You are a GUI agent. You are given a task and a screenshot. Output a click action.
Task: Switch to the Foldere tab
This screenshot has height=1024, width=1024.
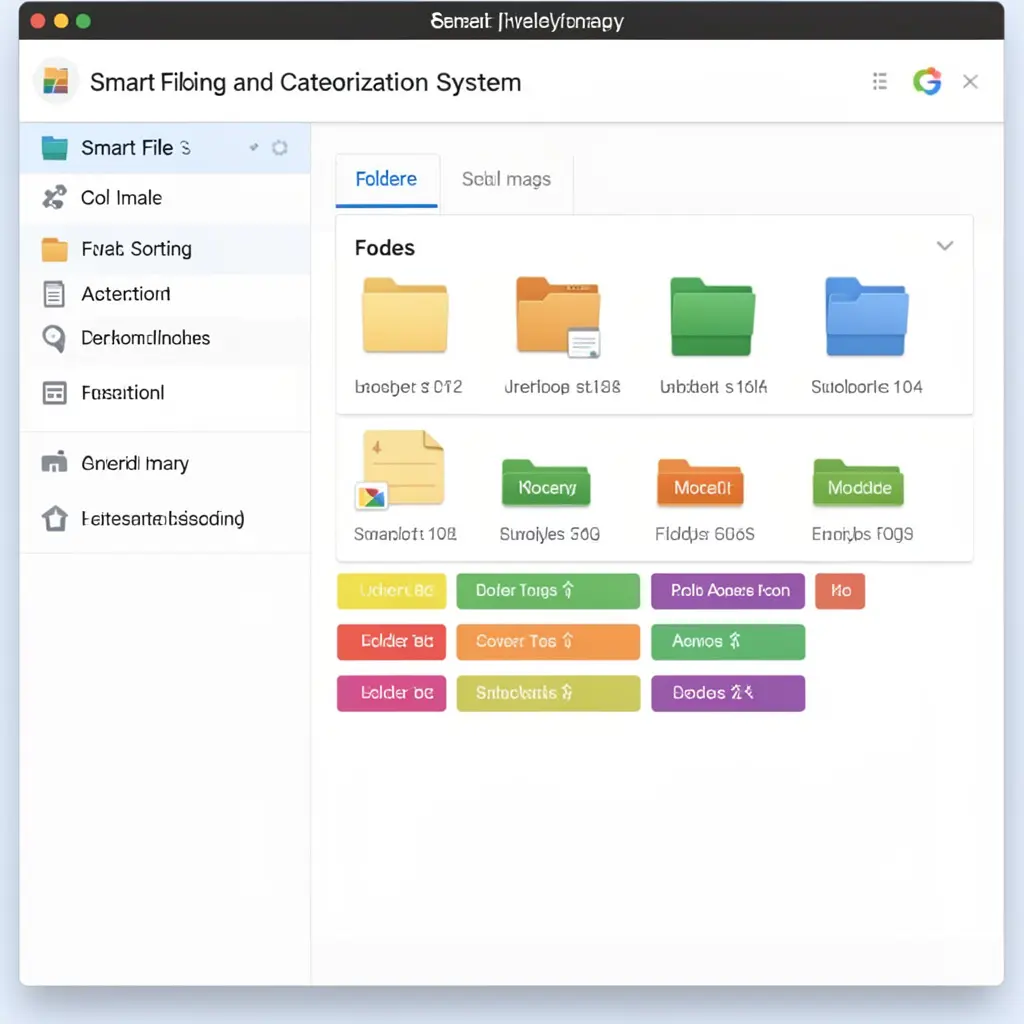pyautogui.click(x=386, y=179)
